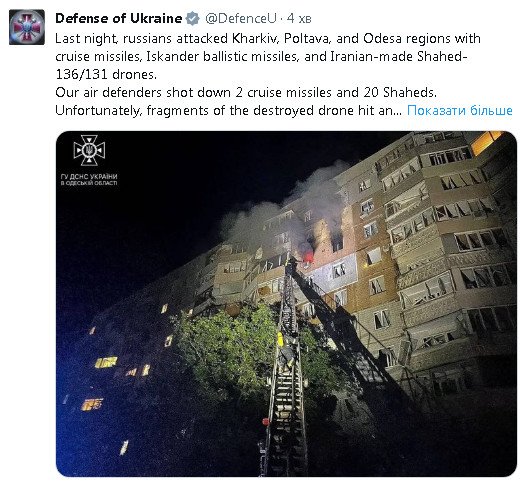Click the blue verified badge

coord(192,19)
